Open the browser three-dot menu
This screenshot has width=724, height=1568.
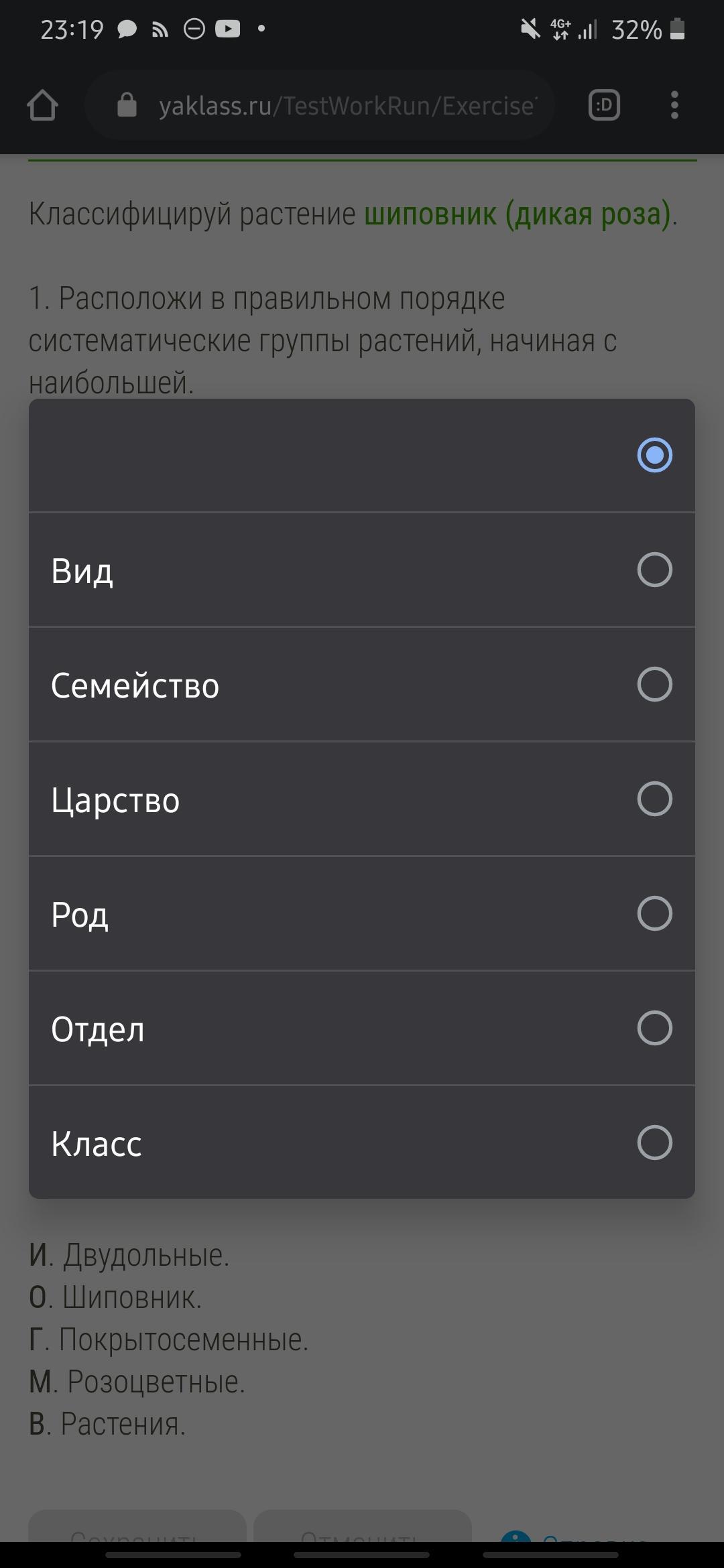click(x=674, y=105)
